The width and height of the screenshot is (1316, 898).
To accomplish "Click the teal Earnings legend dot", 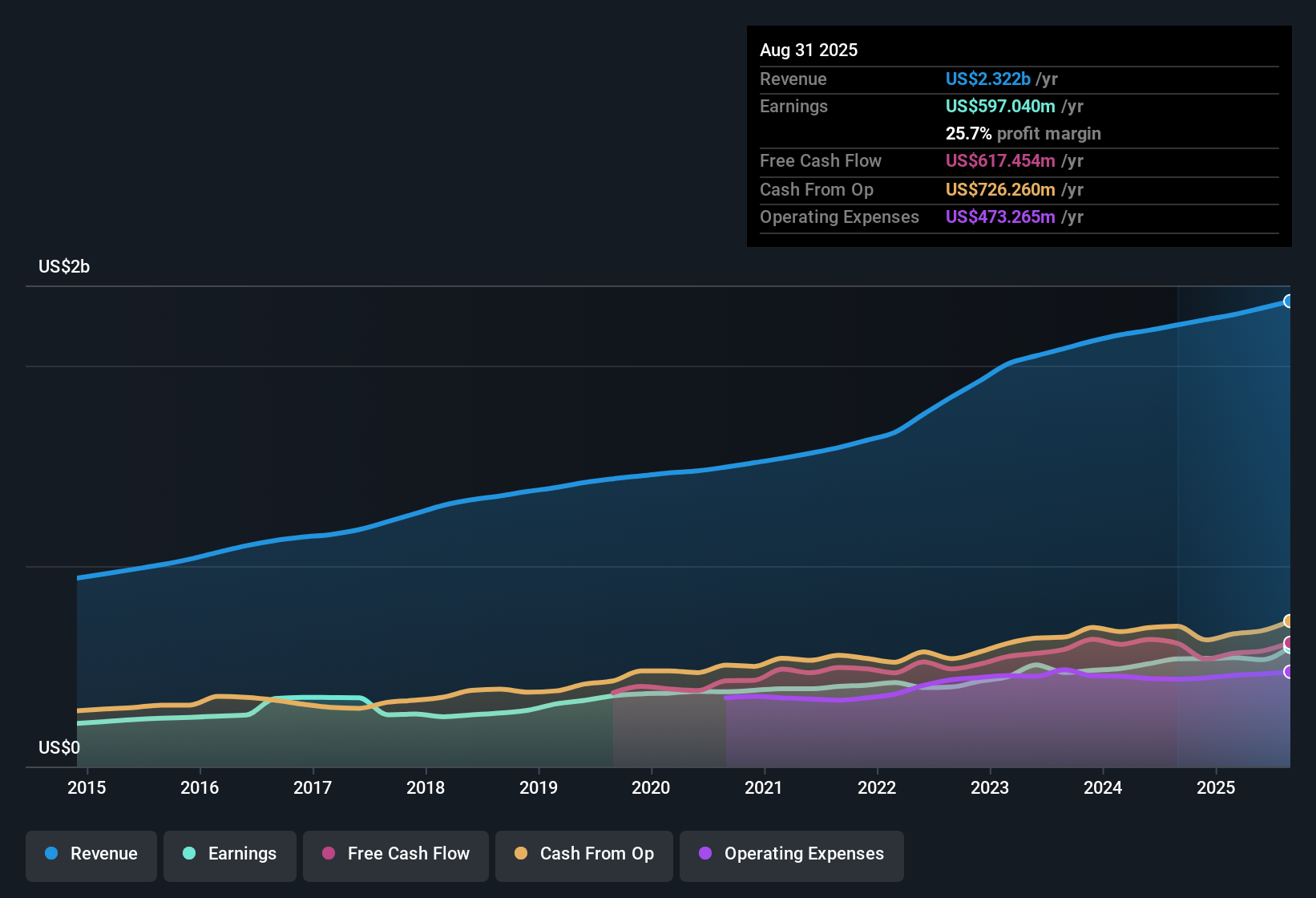I will 188,854.
